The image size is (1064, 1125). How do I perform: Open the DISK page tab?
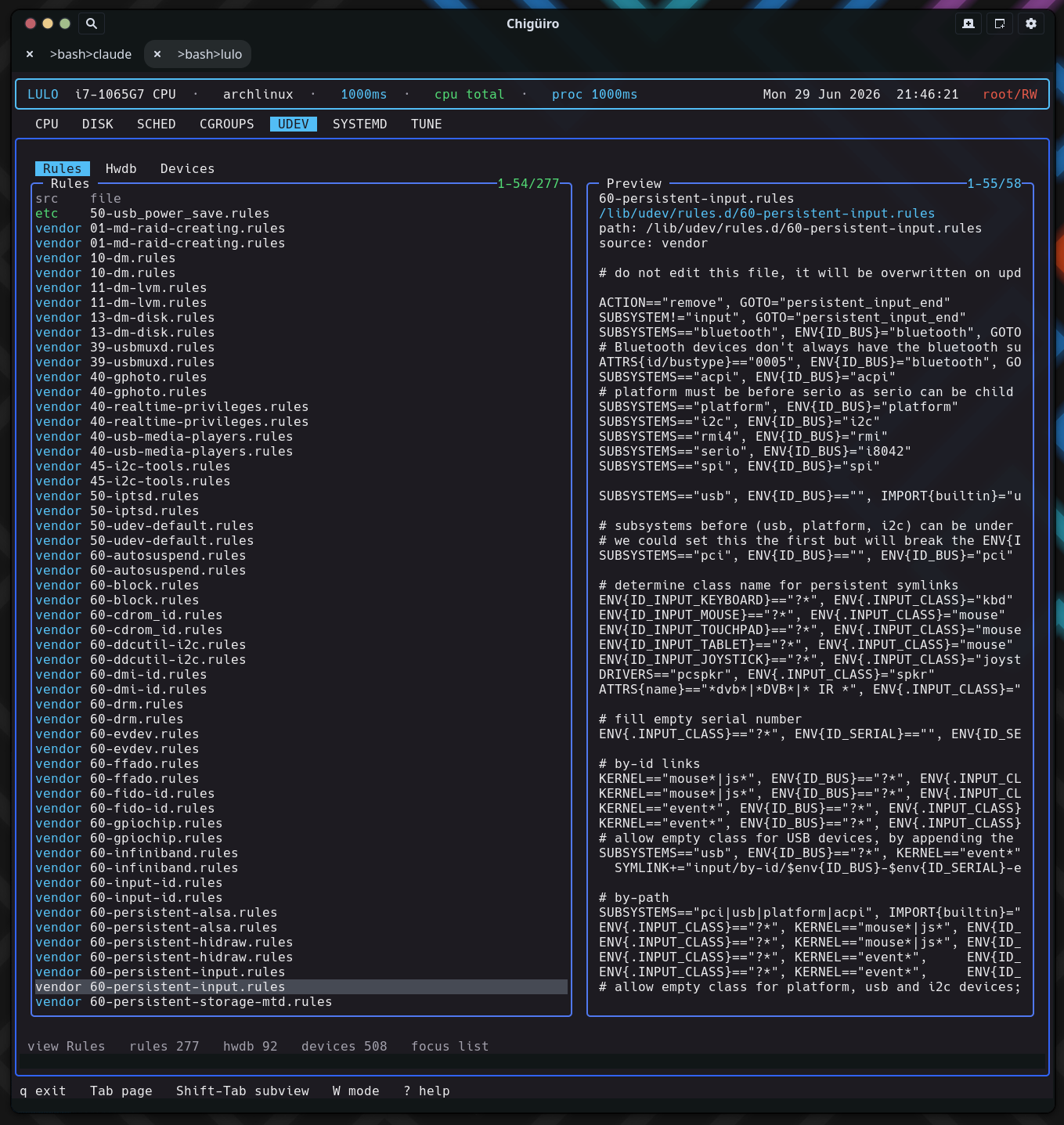pos(98,124)
